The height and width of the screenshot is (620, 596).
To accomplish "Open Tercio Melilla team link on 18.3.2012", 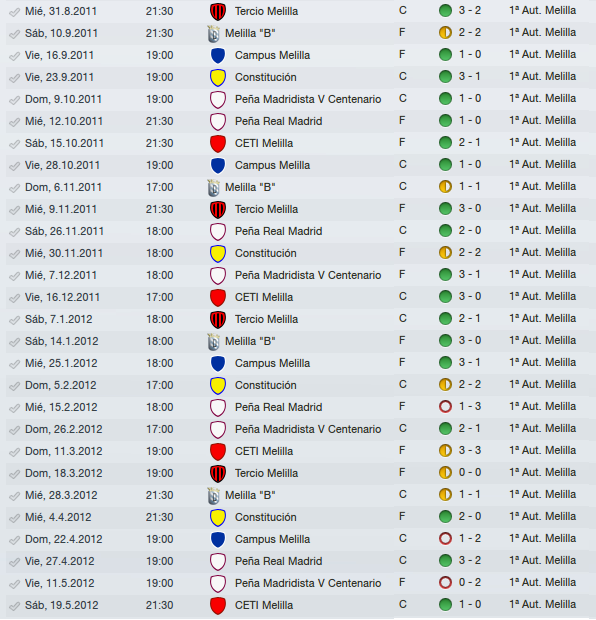I will pos(266,473).
